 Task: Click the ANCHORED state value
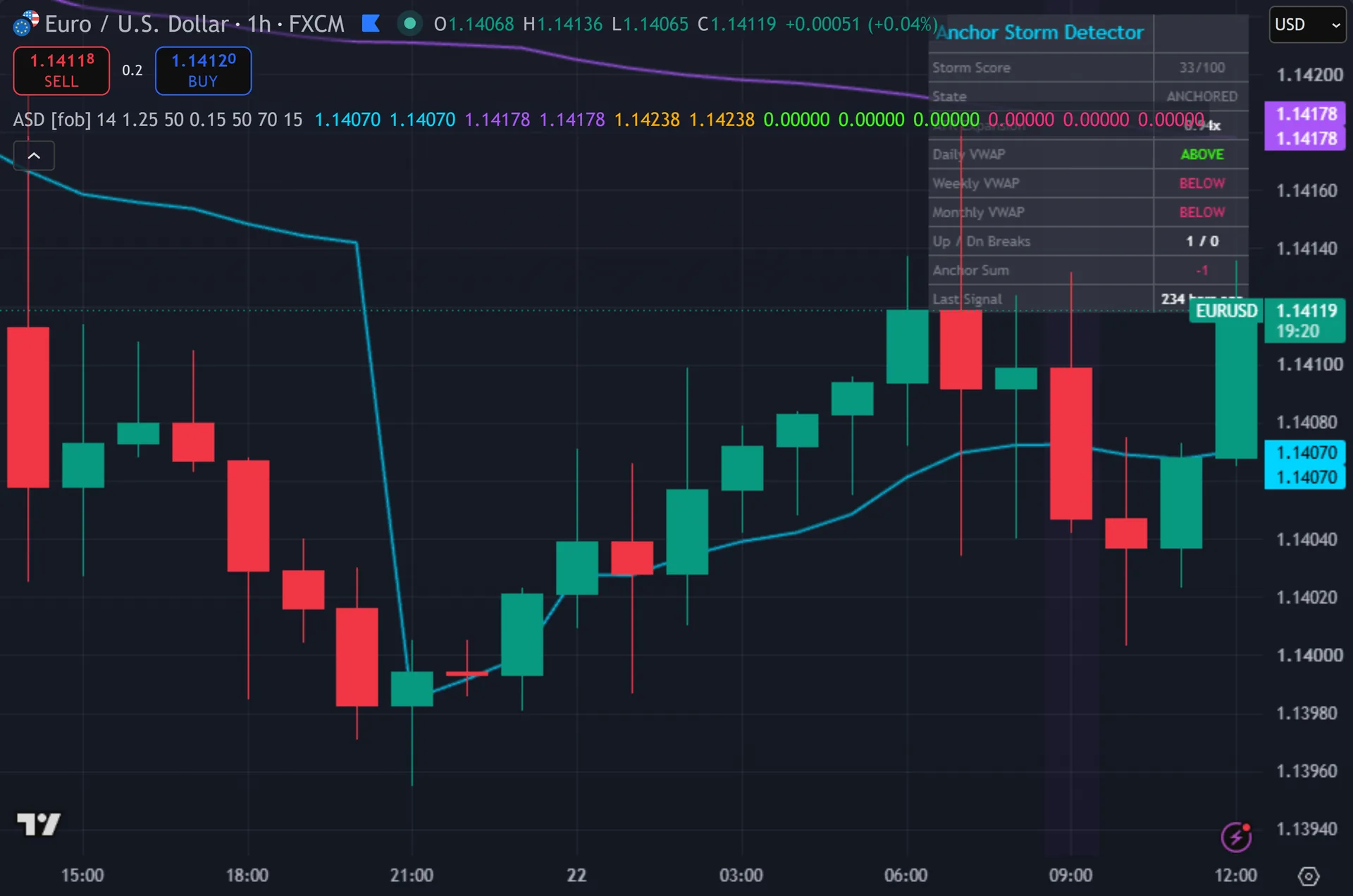pos(1201,96)
